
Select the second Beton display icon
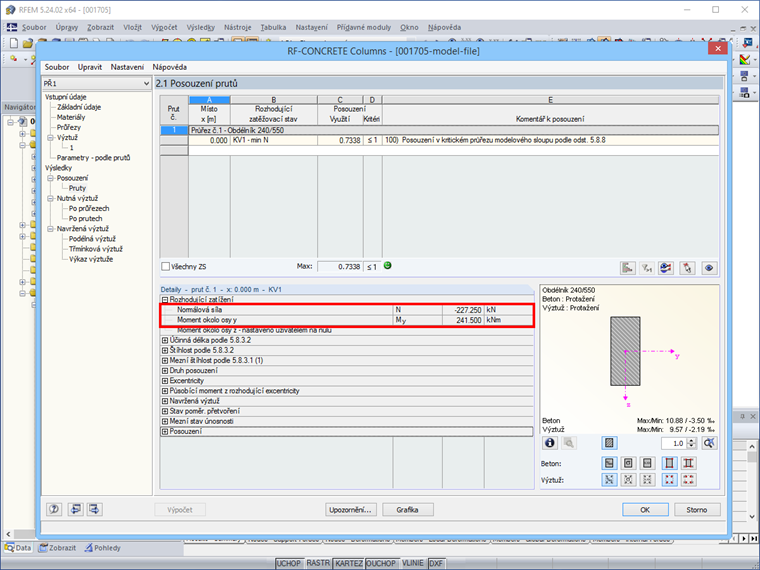point(628,463)
